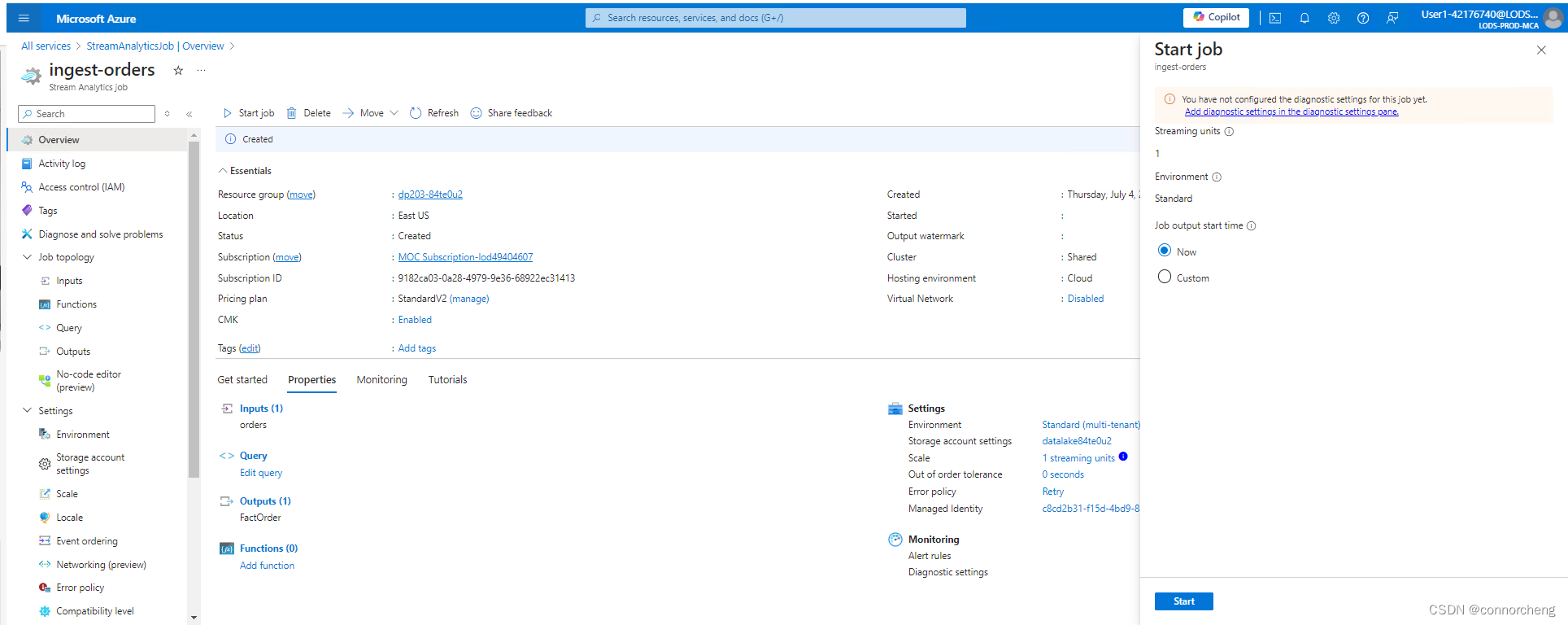Collapse the Job topology group
This screenshot has width=1568, height=625.
pyautogui.click(x=27, y=257)
